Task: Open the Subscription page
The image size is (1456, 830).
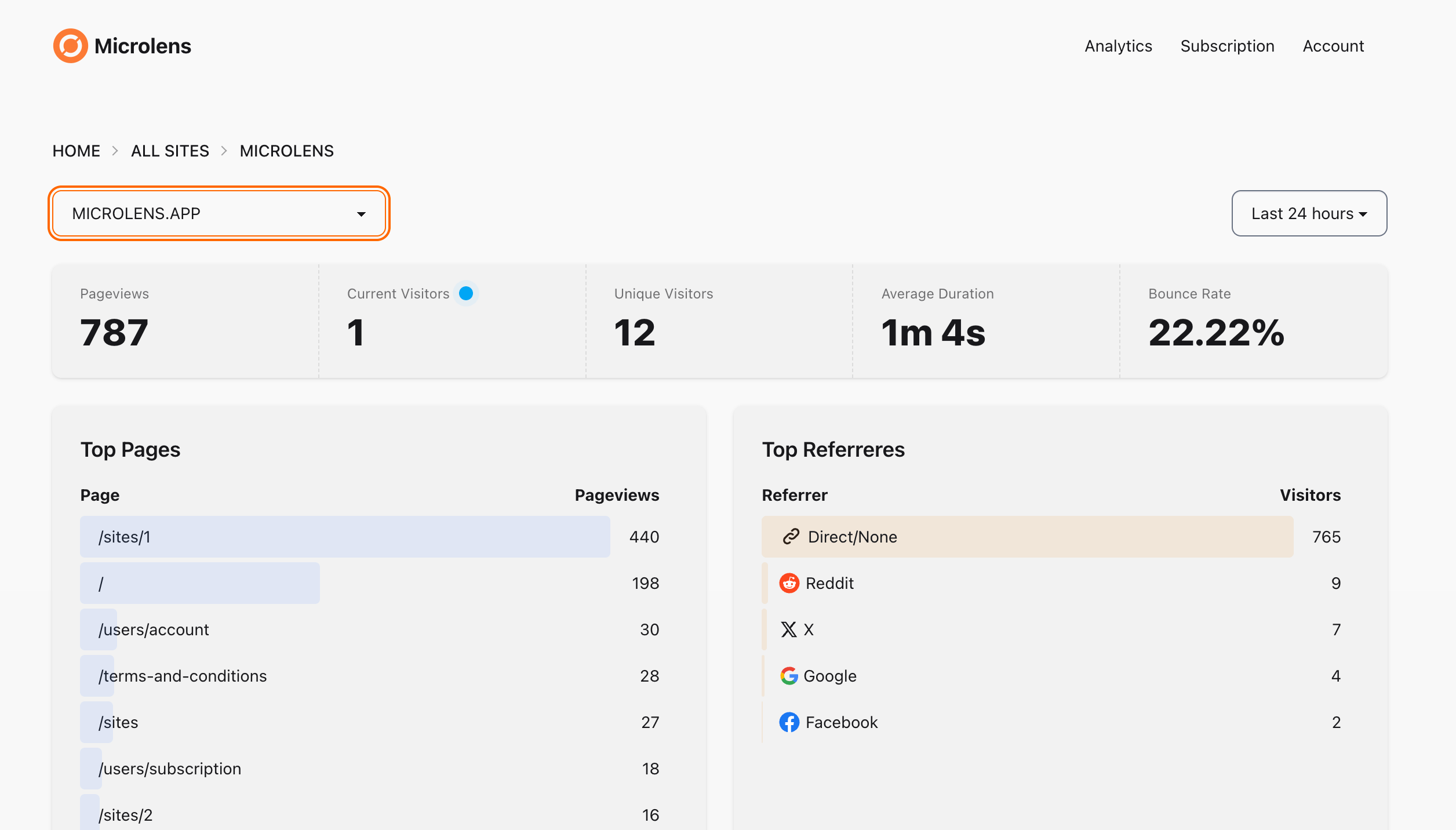Action: [1227, 46]
